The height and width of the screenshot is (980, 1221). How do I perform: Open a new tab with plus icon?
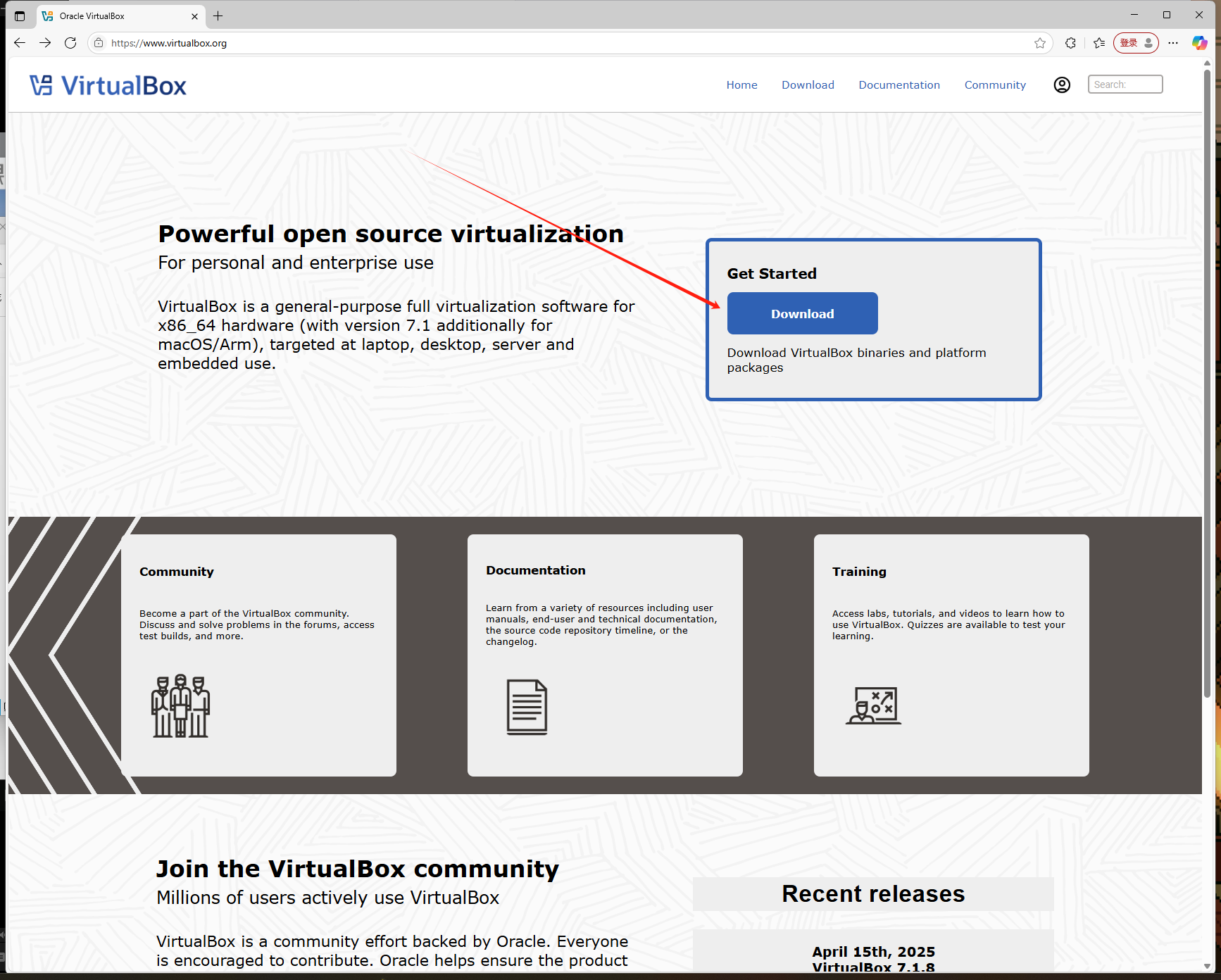pos(218,15)
